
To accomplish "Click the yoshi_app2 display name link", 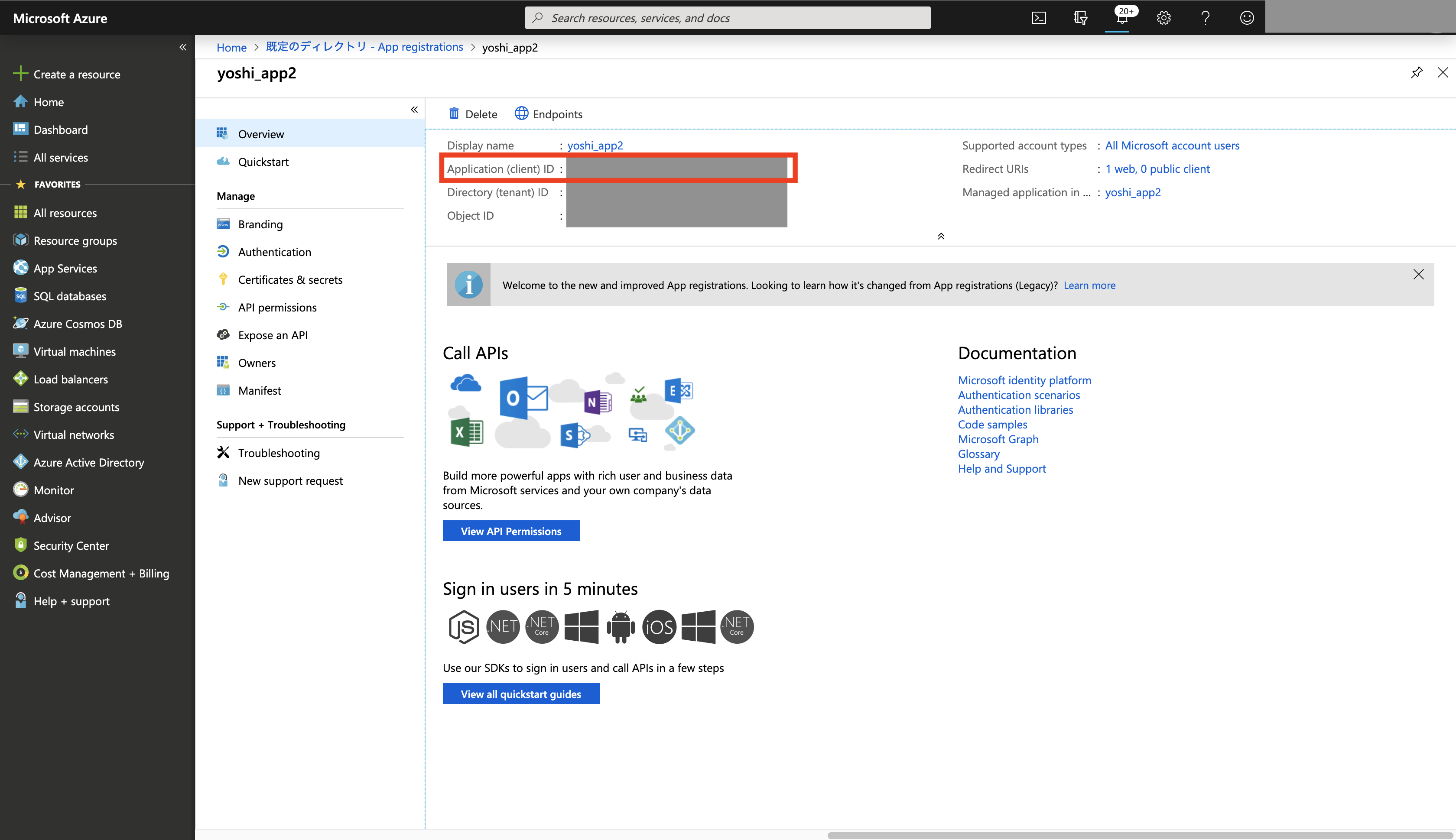I will tap(595, 146).
